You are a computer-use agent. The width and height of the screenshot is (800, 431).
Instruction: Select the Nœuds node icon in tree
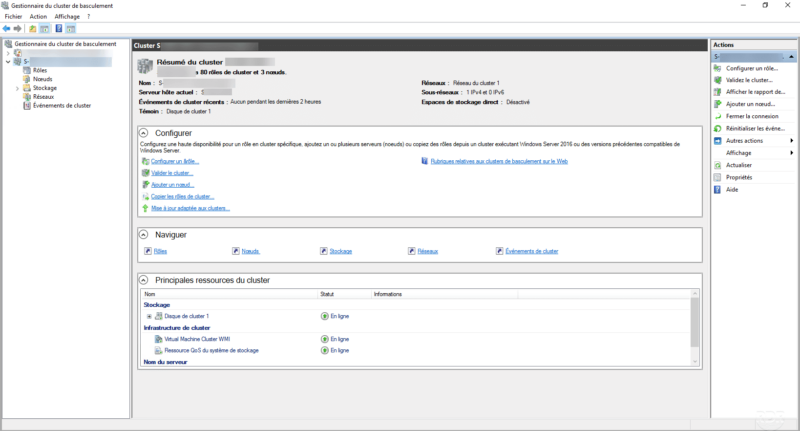27,79
